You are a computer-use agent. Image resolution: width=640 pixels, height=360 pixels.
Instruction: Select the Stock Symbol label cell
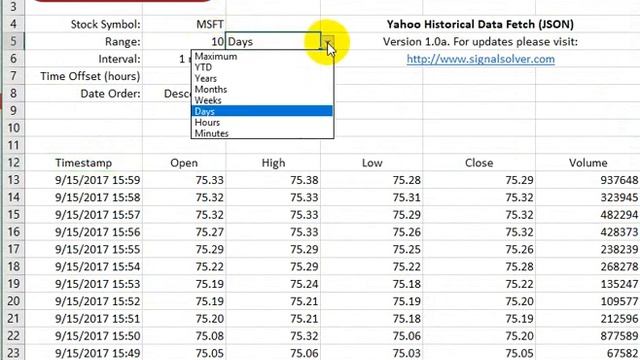pos(84,24)
